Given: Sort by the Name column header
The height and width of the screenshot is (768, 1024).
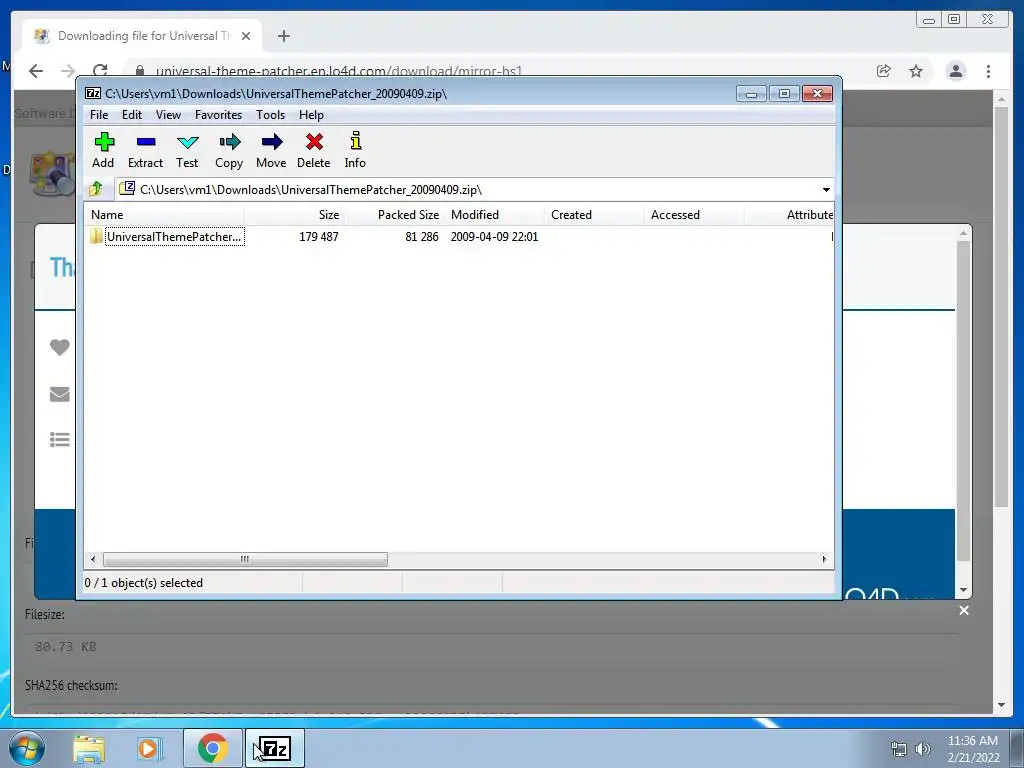Looking at the screenshot, I should click(165, 215).
